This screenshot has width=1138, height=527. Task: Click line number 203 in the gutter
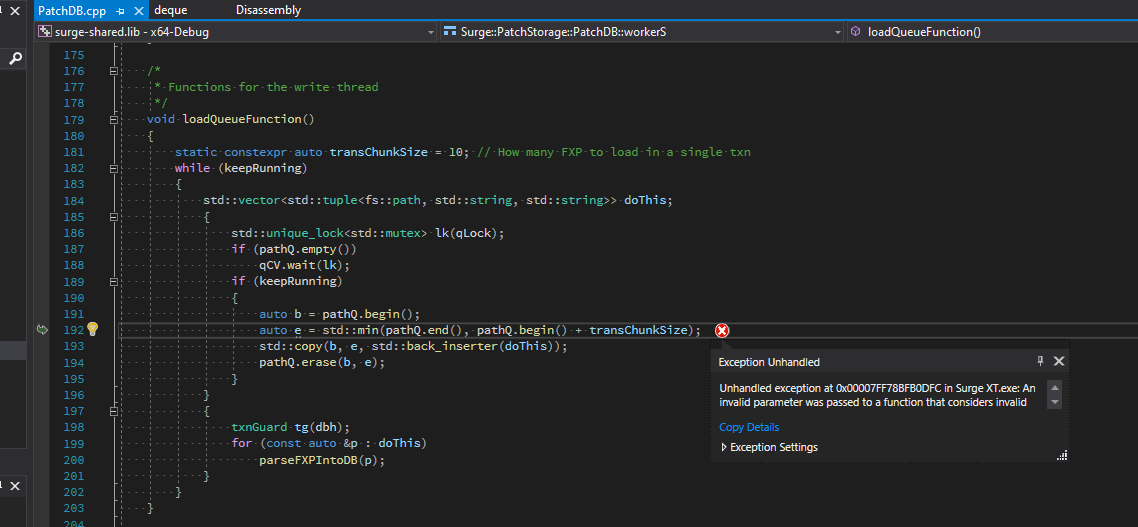point(74,508)
